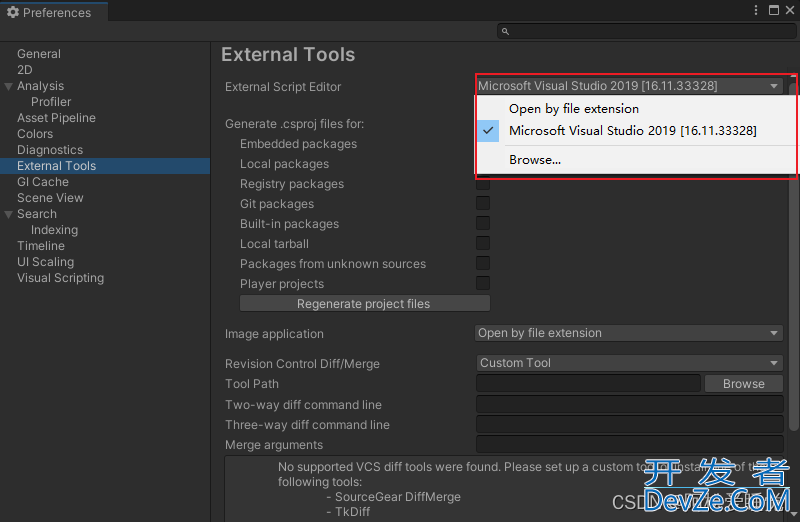Viewport: 800px width, 522px height.
Task: Open Visual Scripting preferences
Action: pyautogui.click(x=61, y=278)
